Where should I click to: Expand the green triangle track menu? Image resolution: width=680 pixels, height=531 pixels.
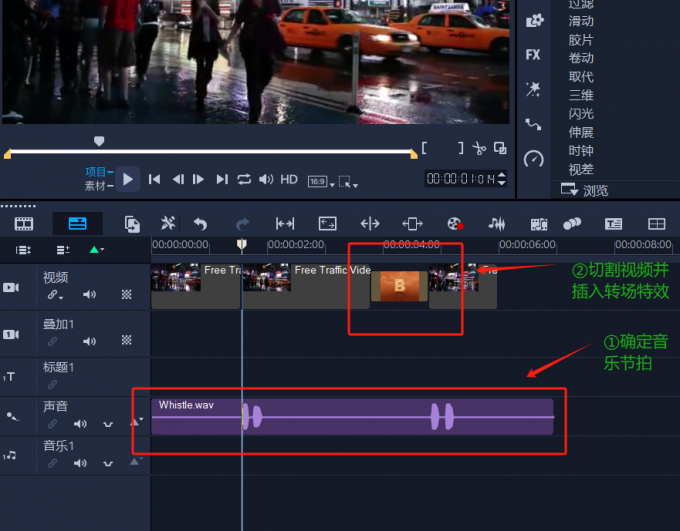pos(96,249)
